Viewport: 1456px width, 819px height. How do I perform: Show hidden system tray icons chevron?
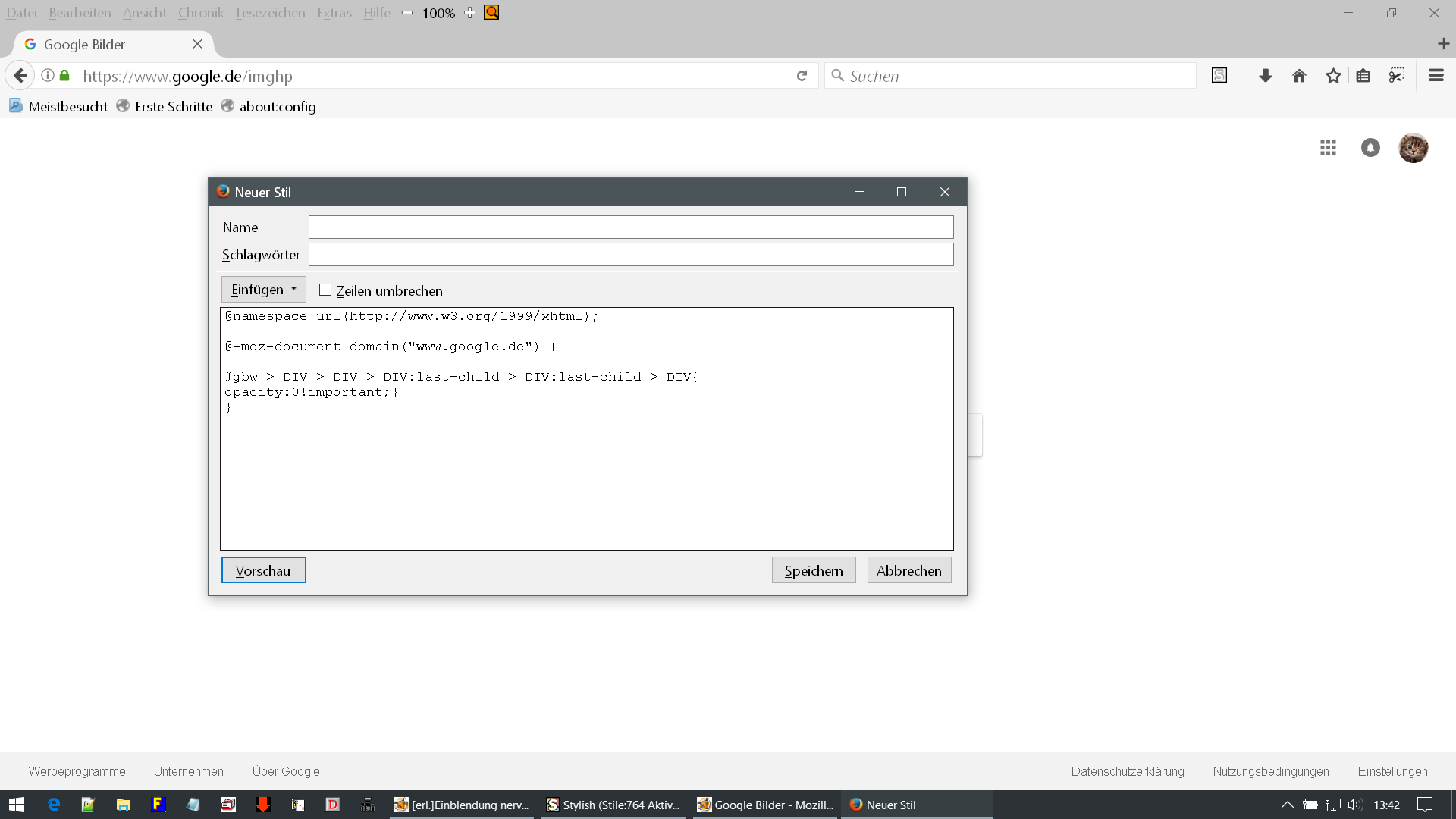1287,805
